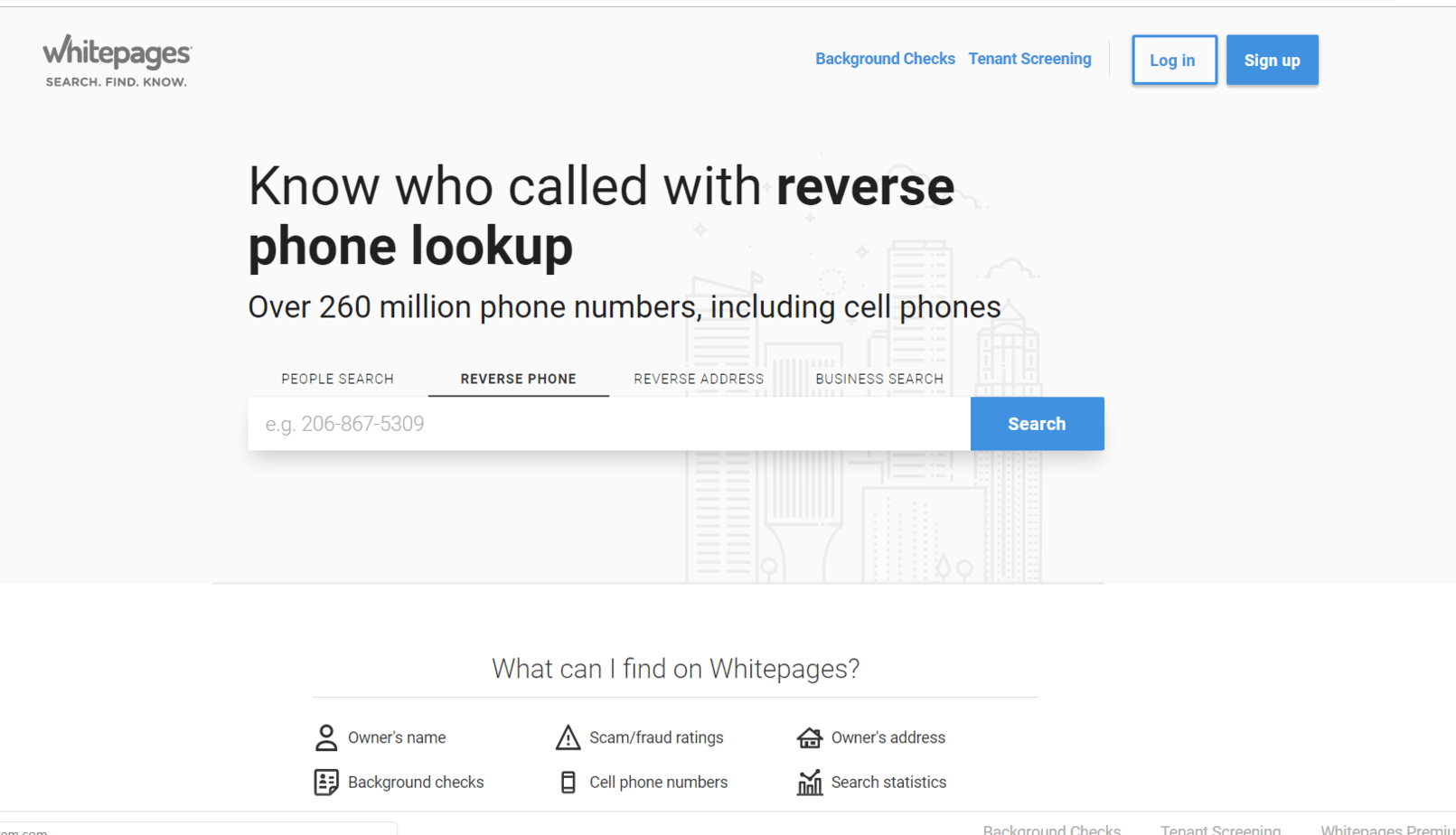The image size is (1456, 835).
Task: Click the "Search statistics" text
Action: 888,782
